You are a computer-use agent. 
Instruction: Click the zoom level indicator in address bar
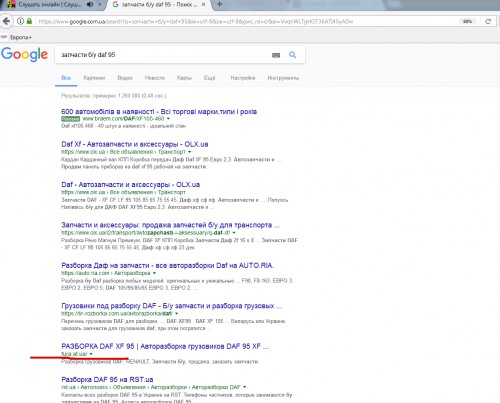click(467, 21)
